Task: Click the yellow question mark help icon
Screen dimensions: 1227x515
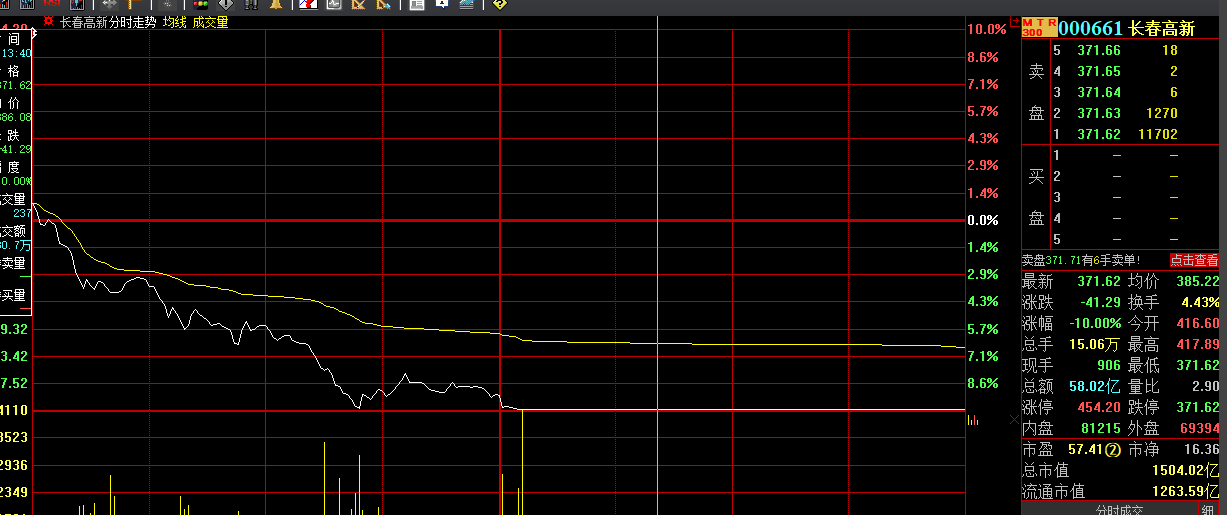Action: [500, 4]
